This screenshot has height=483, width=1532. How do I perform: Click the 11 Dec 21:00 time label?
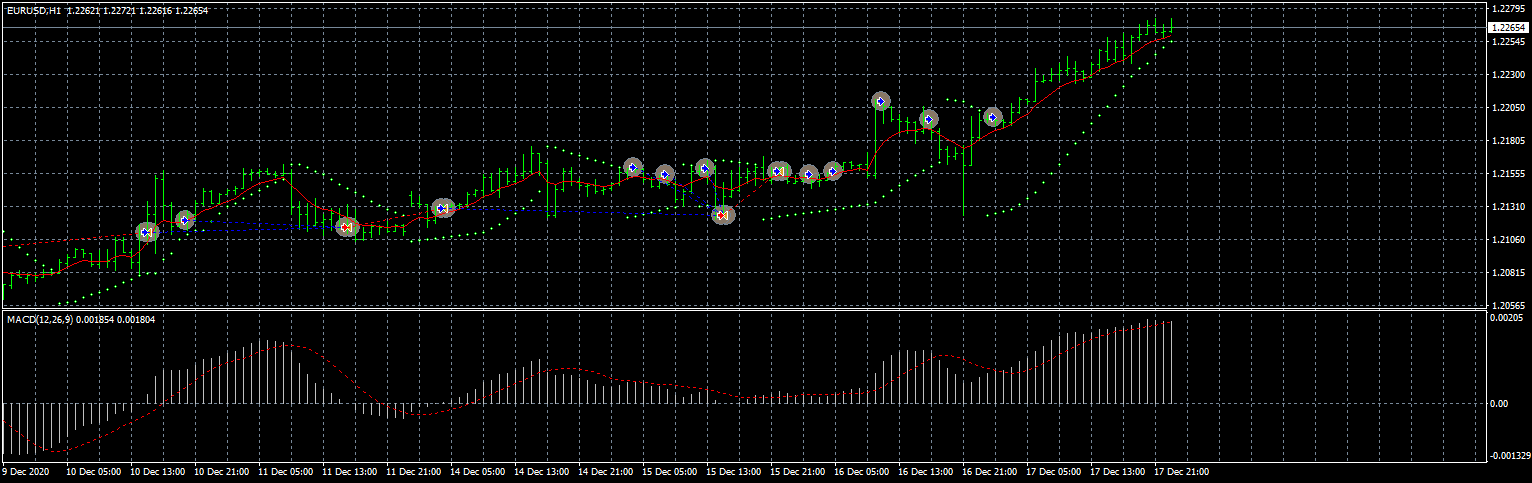(414, 470)
